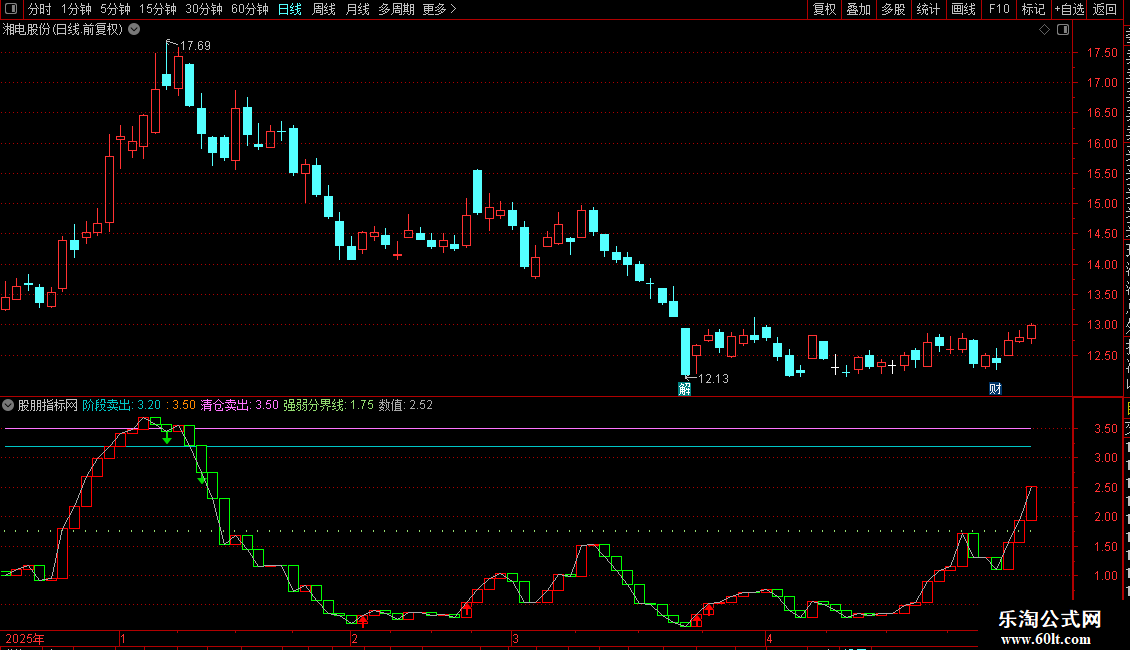Click the 叠加 overlay button

tap(859, 9)
